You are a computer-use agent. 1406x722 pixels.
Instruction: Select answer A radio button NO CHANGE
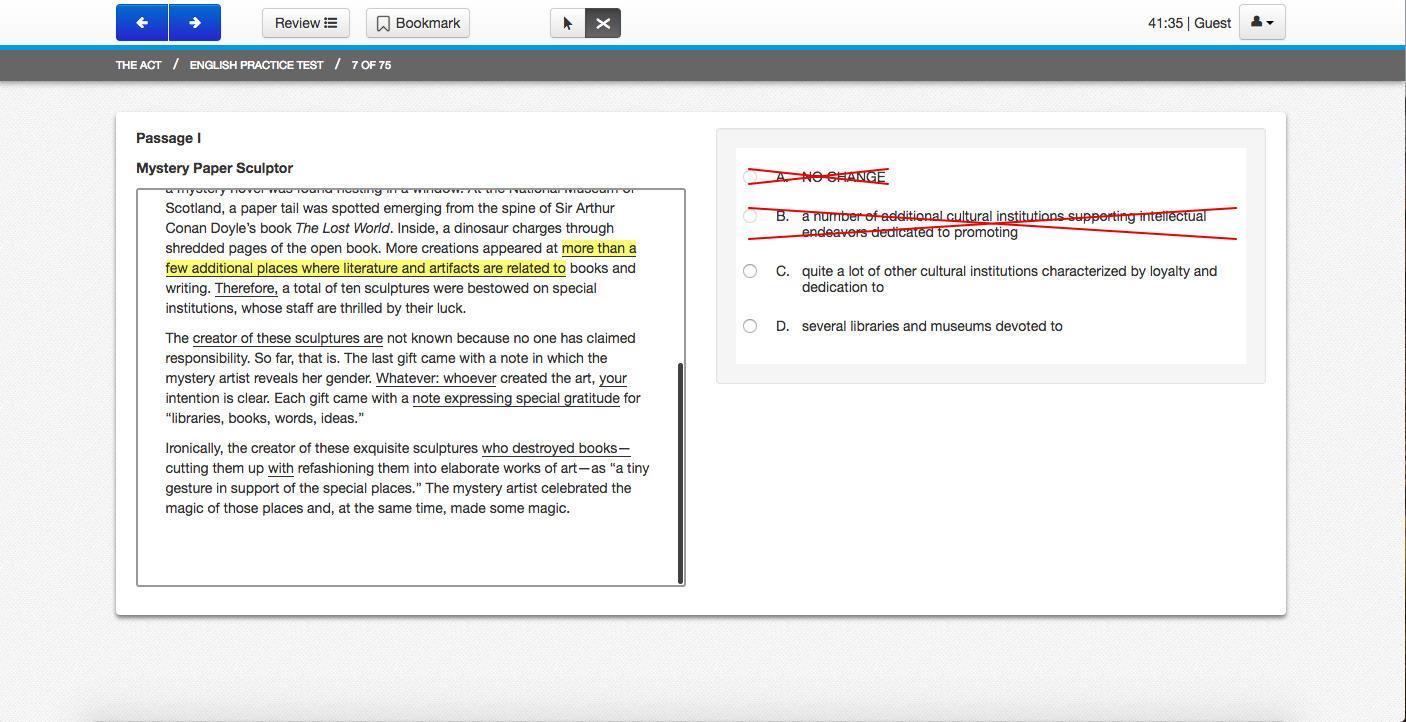coord(750,177)
